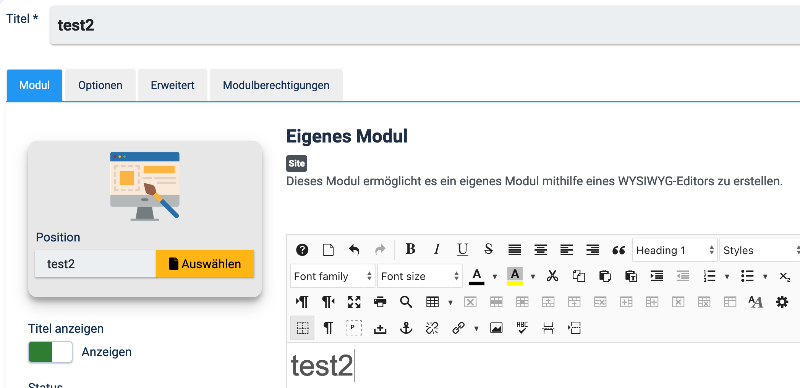800x388 pixels.
Task: Insert a page break
Action: coord(548,328)
